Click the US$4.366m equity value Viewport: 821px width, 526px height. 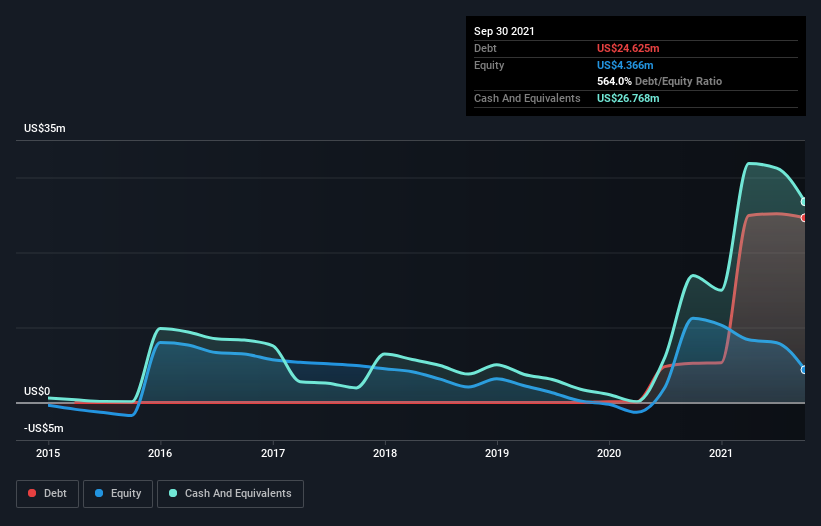pyautogui.click(x=625, y=65)
